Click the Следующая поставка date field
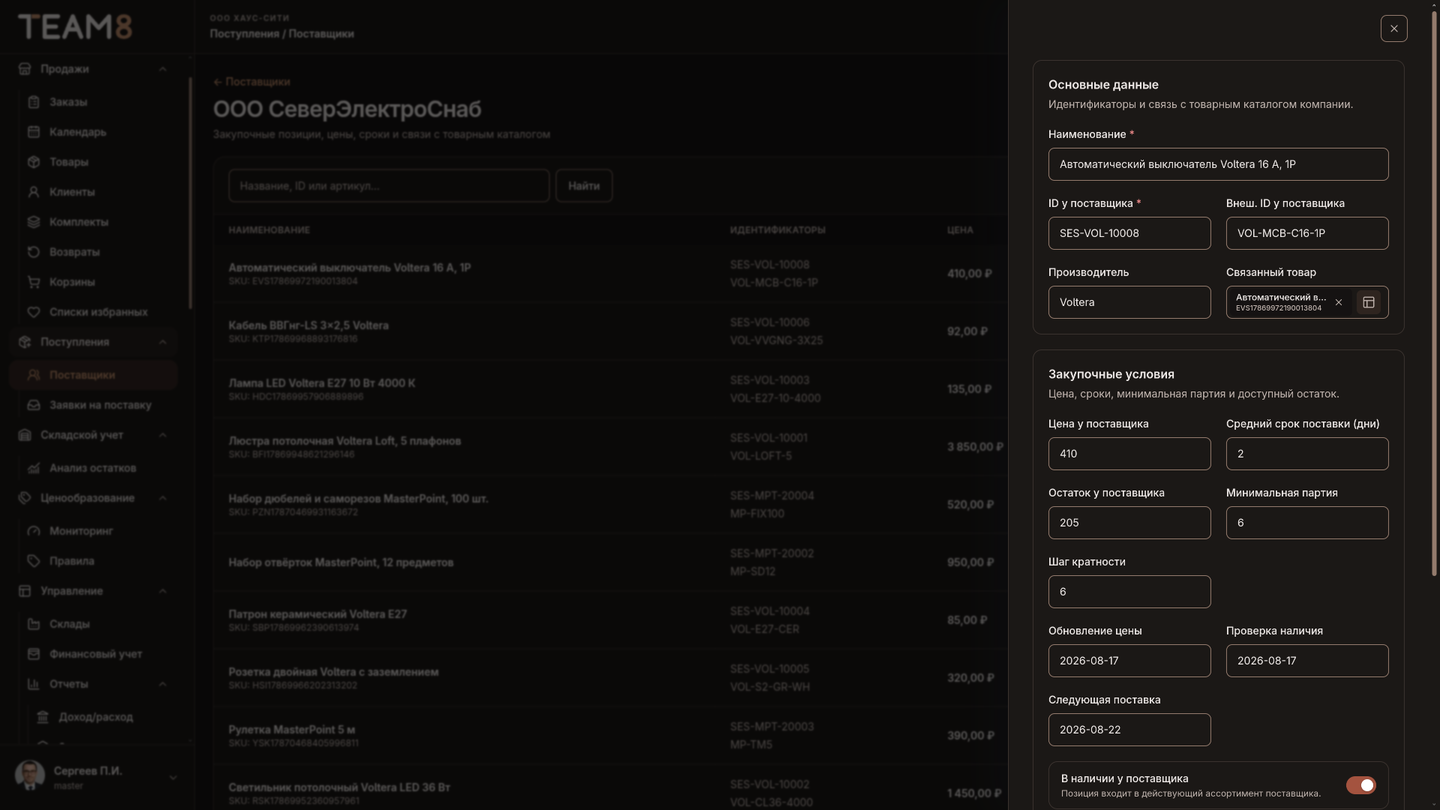This screenshot has height=810, width=1440. (x=1129, y=729)
